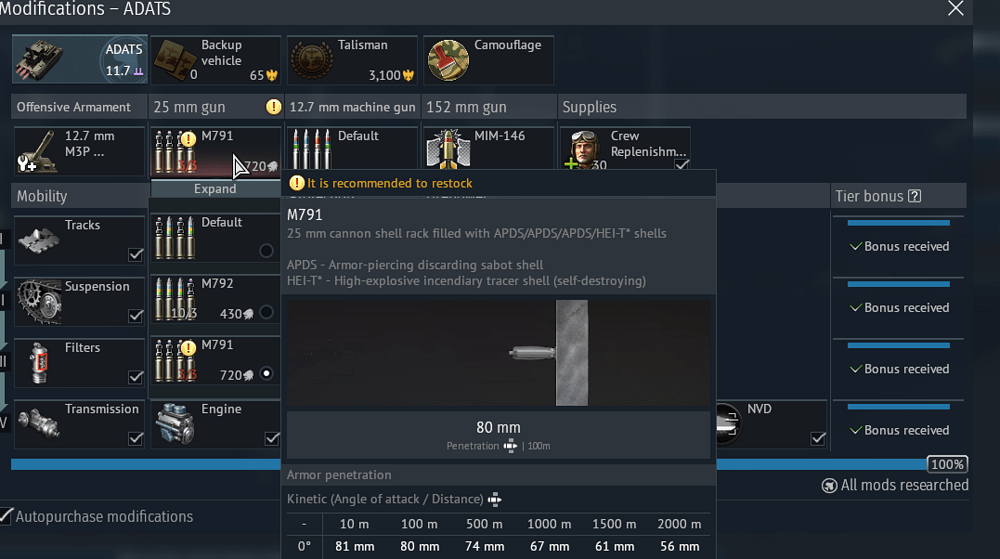Select the Default ammo belt radio button
The width and height of the screenshot is (1000, 559).
pyautogui.click(x=266, y=251)
